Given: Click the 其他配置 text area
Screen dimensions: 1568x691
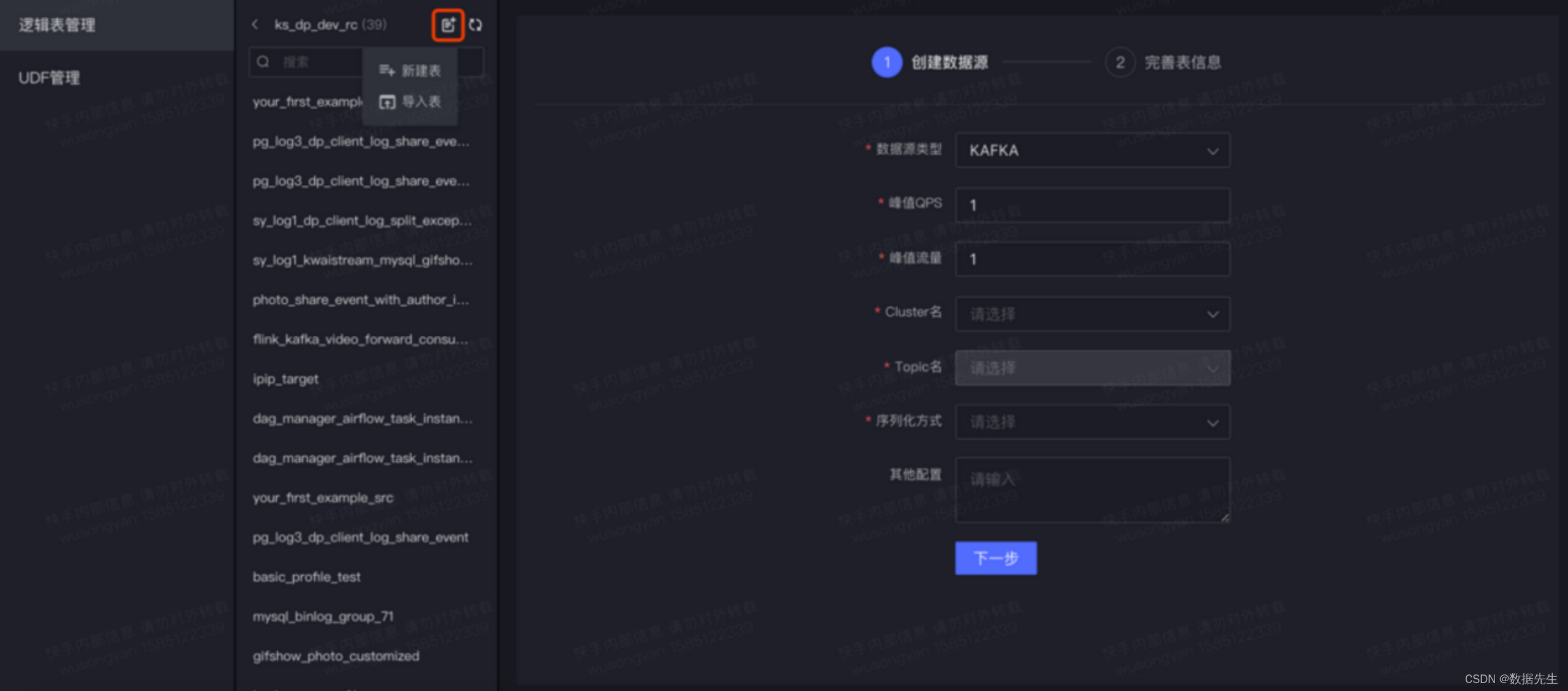Looking at the screenshot, I should coord(1092,490).
